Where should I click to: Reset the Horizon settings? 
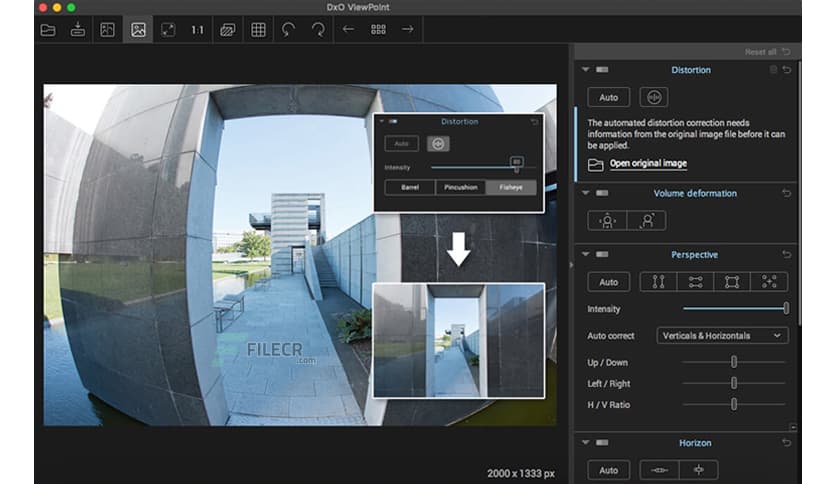click(x=787, y=442)
